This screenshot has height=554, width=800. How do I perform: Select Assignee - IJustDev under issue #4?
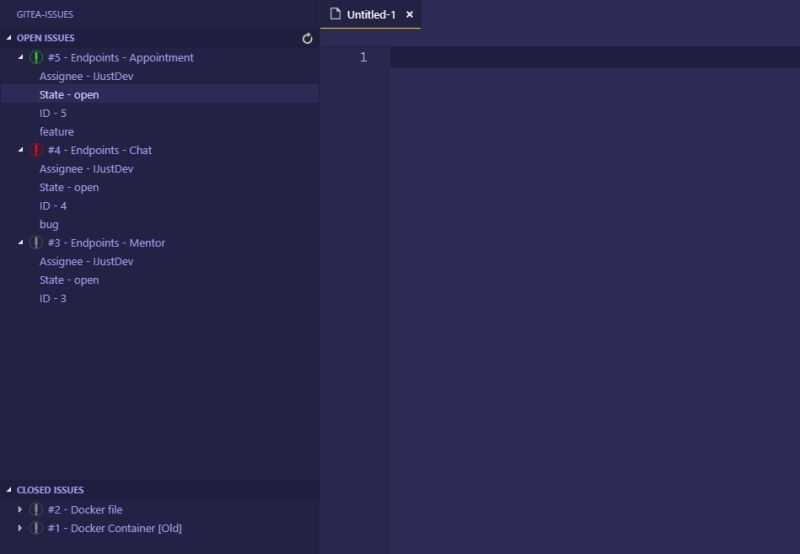pos(86,169)
